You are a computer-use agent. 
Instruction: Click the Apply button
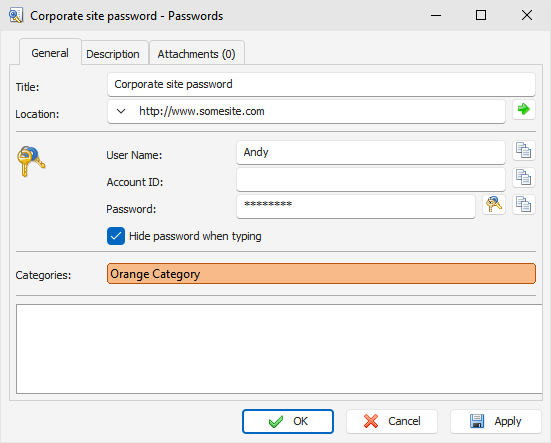(x=496, y=421)
